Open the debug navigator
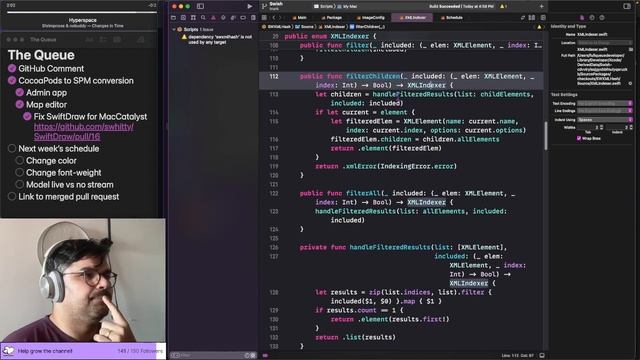 pyautogui.click(x=233, y=18)
